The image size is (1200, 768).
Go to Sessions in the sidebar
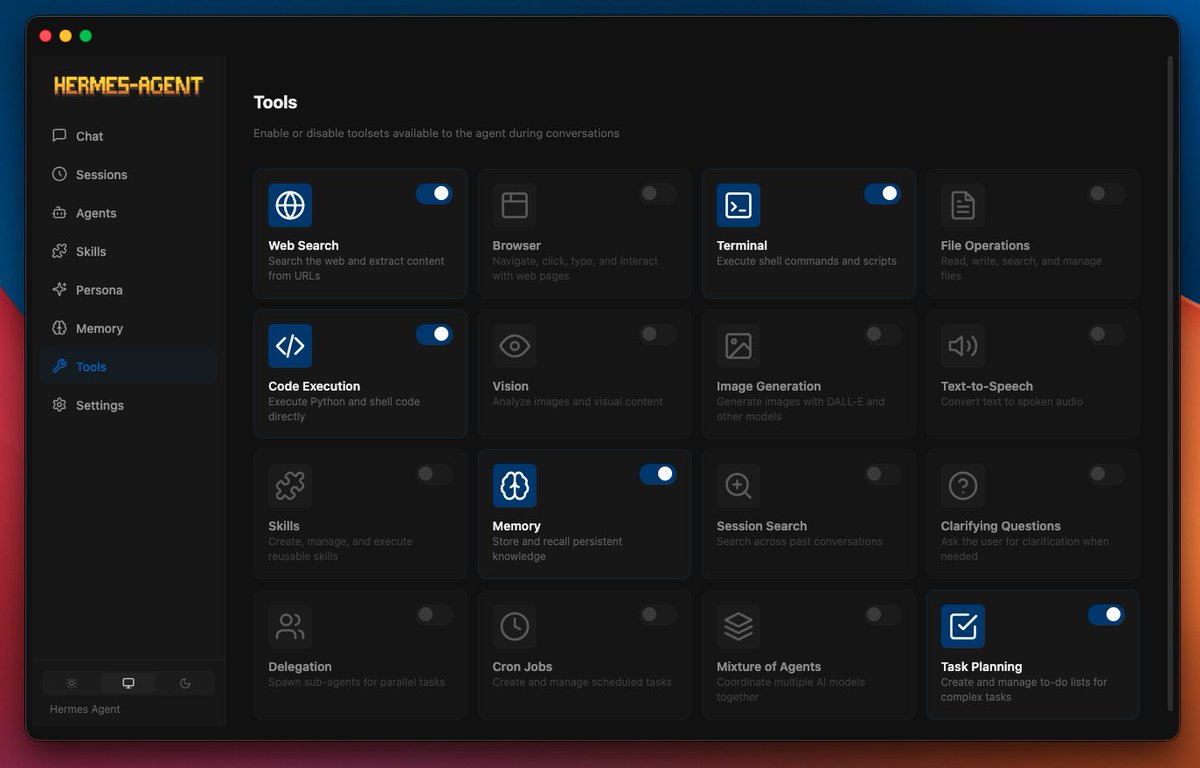tap(101, 175)
